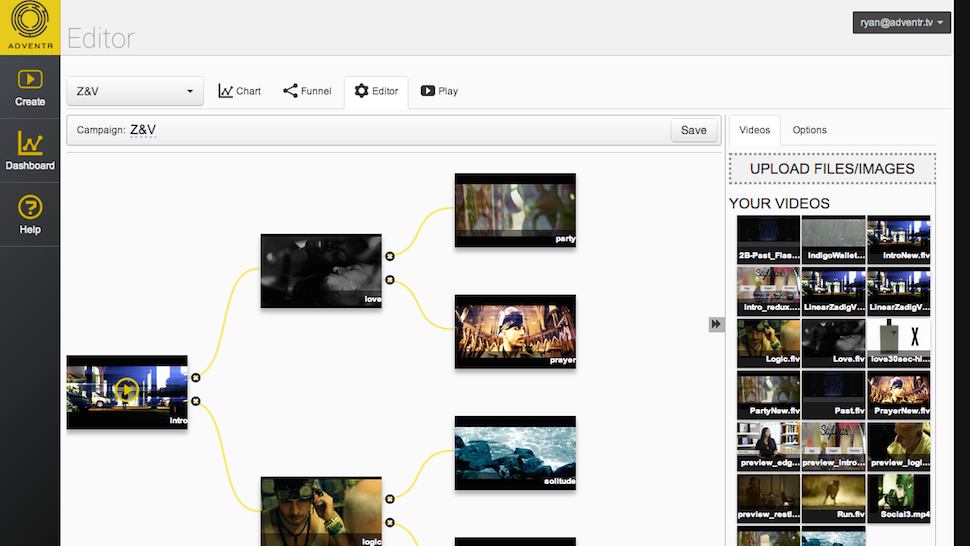Pick the IndigoWallet video
Image resolution: width=970 pixels, height=546 pixels.
click(x=833, y=240)
